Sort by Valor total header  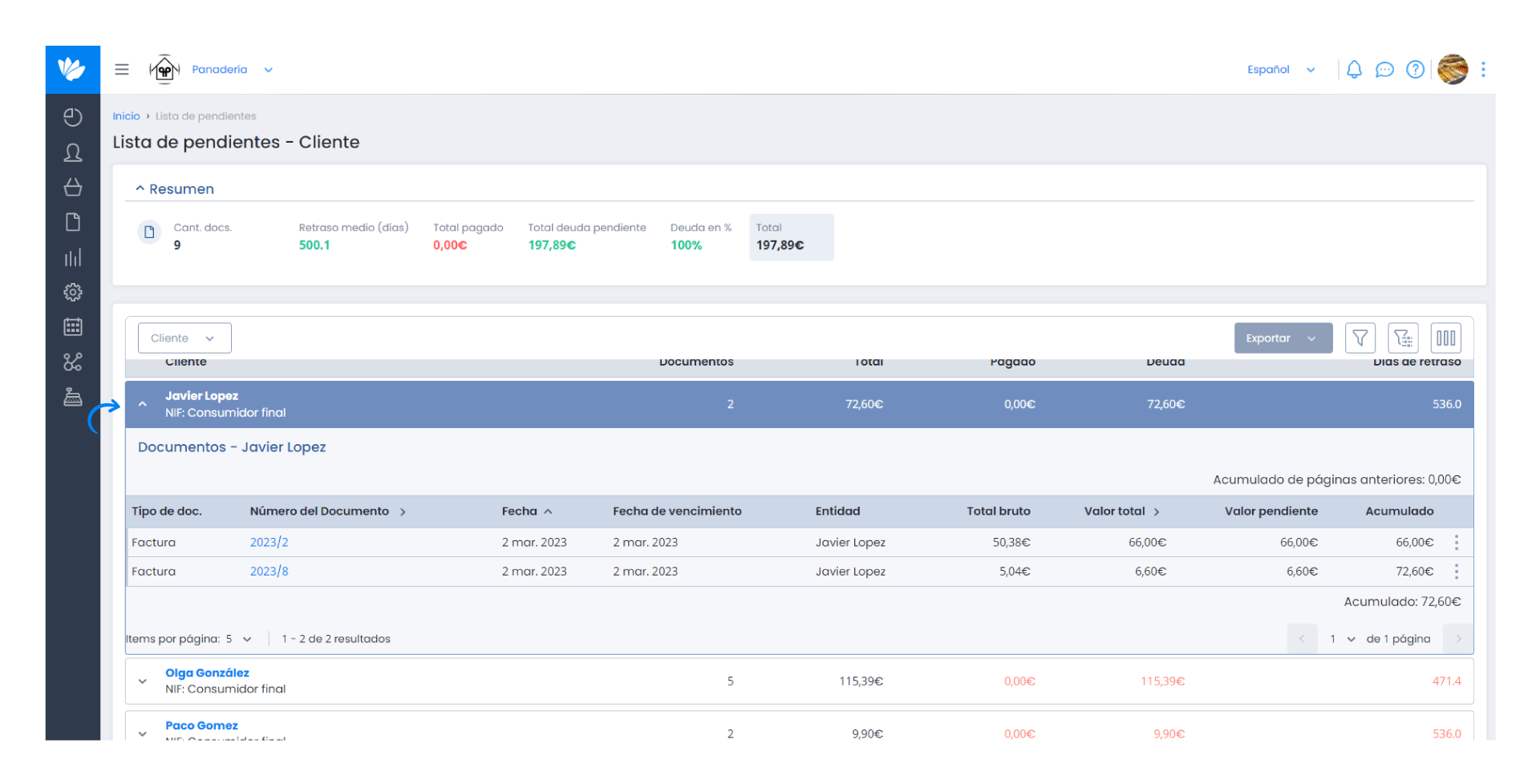point(1122,511)
